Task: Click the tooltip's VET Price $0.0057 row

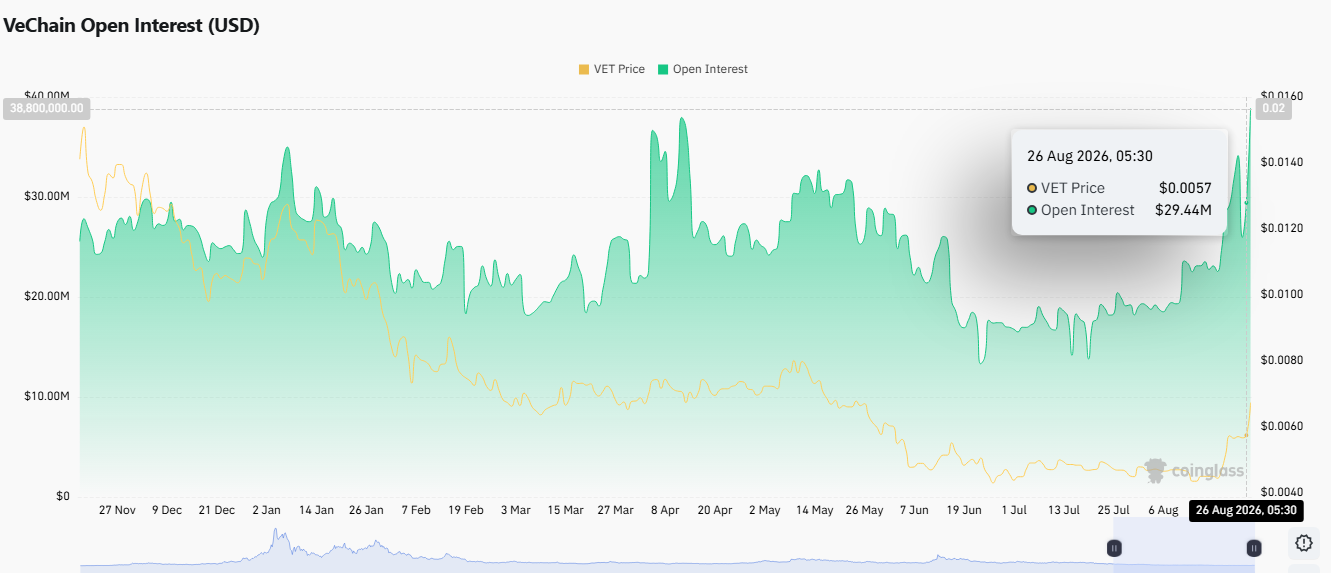Action: pos(1119,188)
